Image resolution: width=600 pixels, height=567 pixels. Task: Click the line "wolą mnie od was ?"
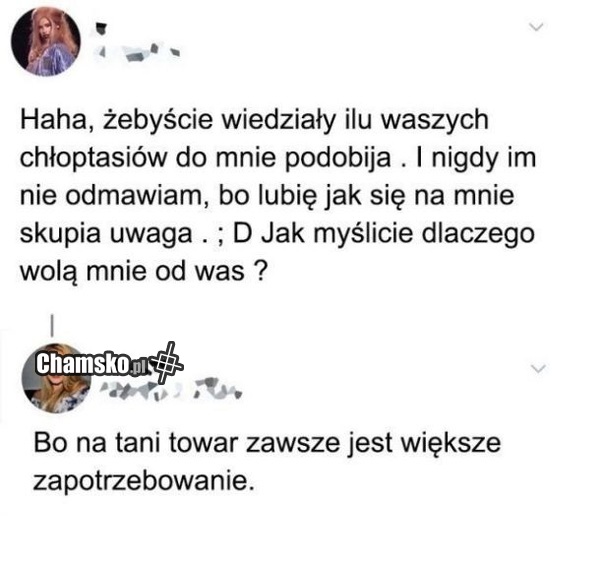[142, 272]
